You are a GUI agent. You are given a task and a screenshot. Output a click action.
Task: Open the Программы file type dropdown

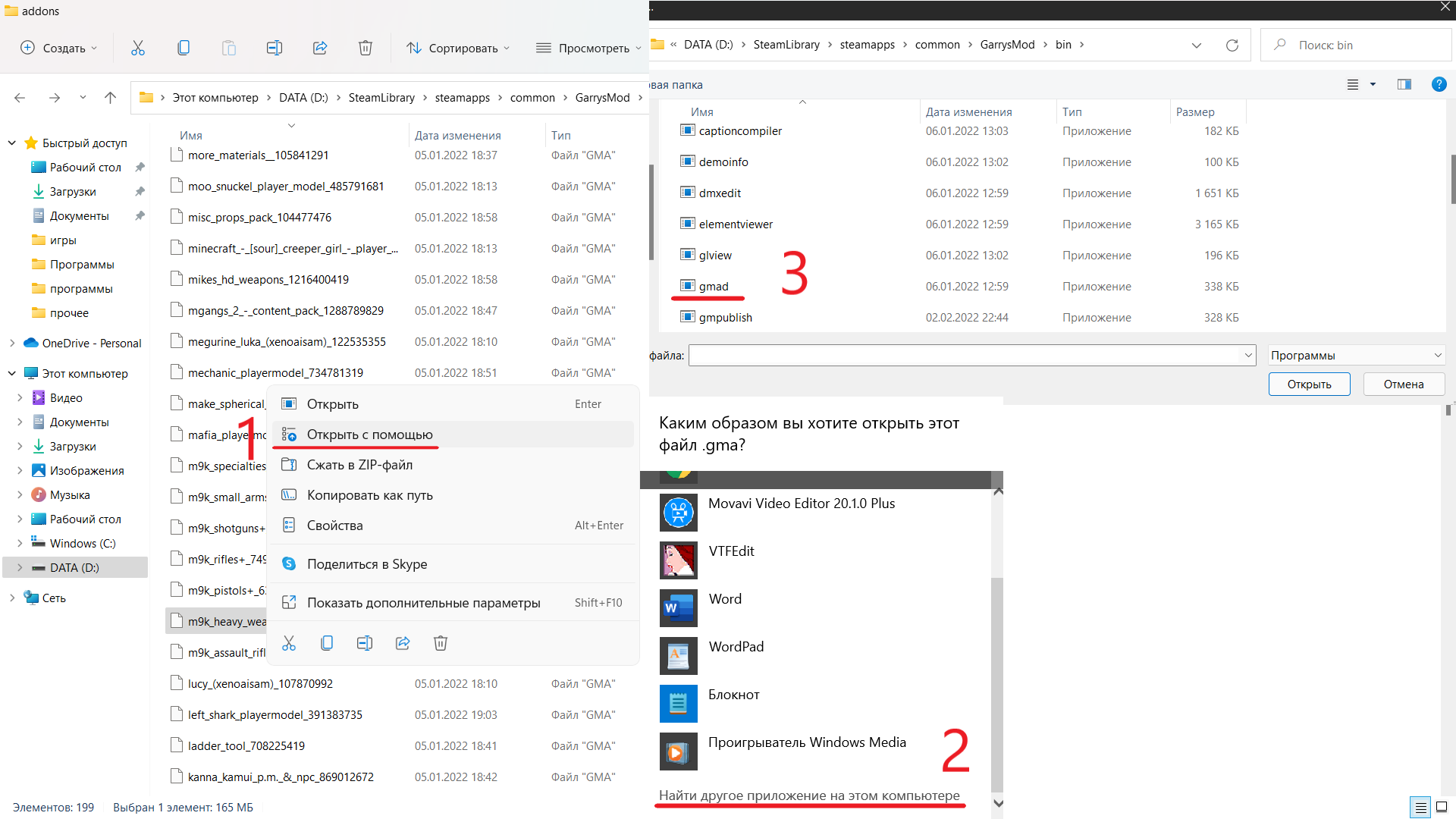click(1356, 355)
